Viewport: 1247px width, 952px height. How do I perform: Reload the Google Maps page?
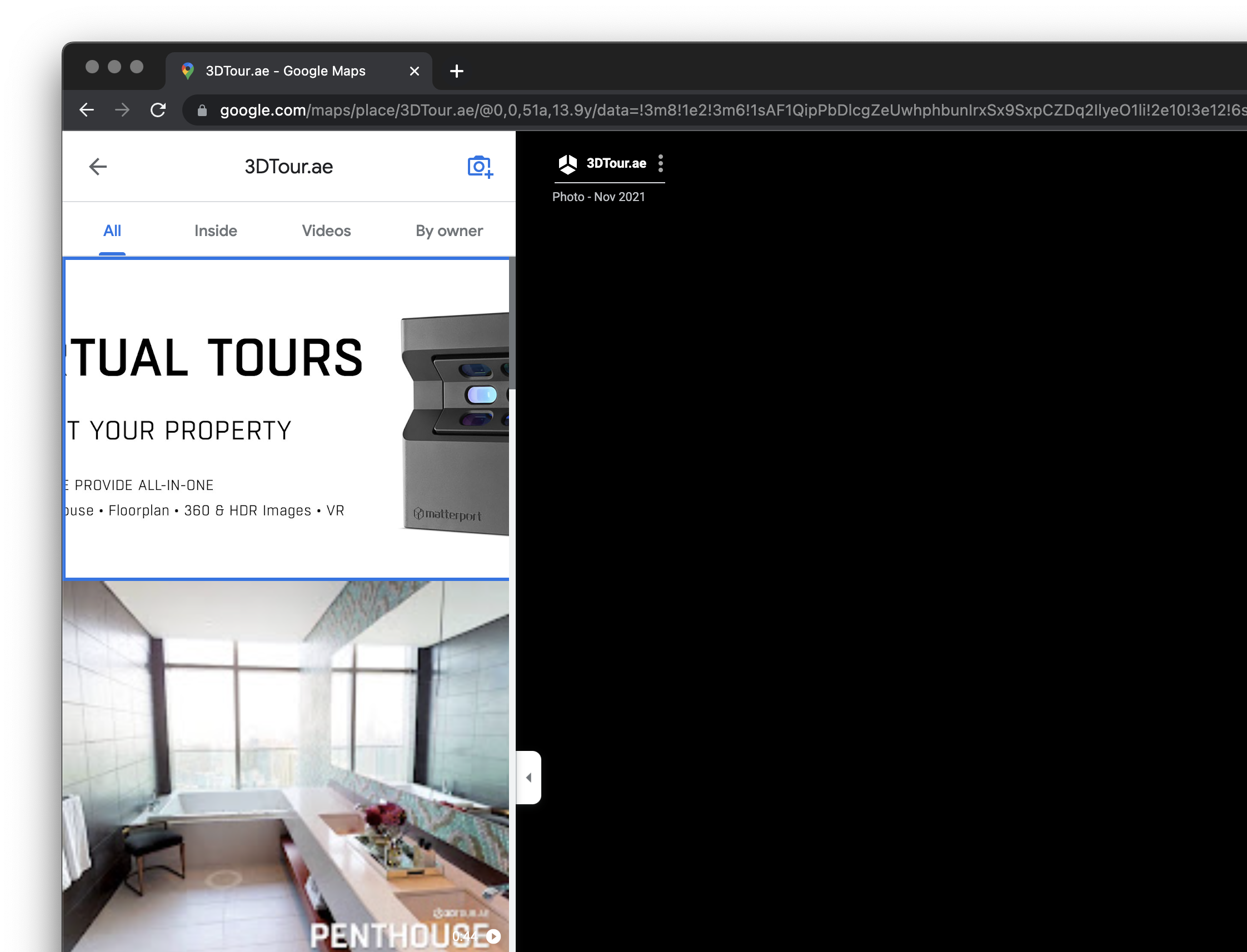click(x=158, y=110)
